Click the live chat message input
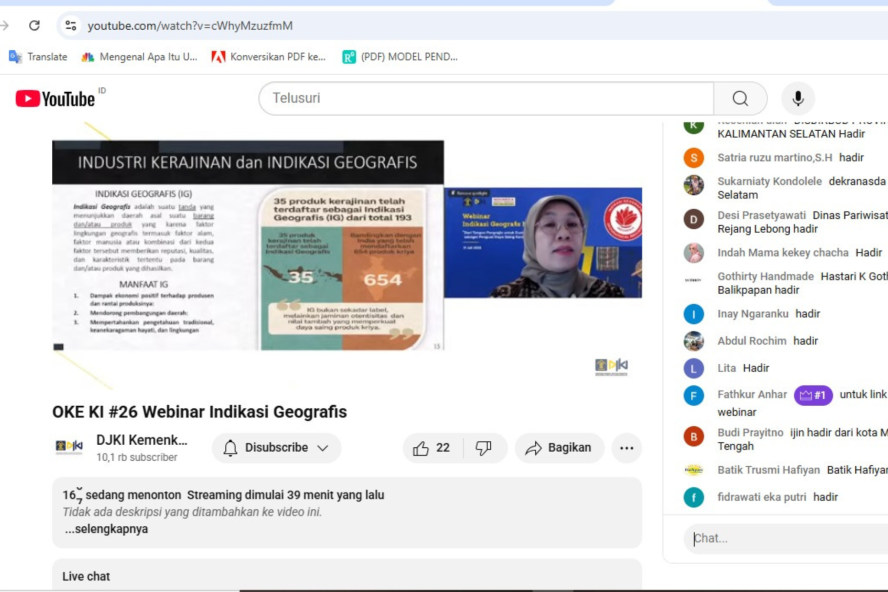 [780, 538]
